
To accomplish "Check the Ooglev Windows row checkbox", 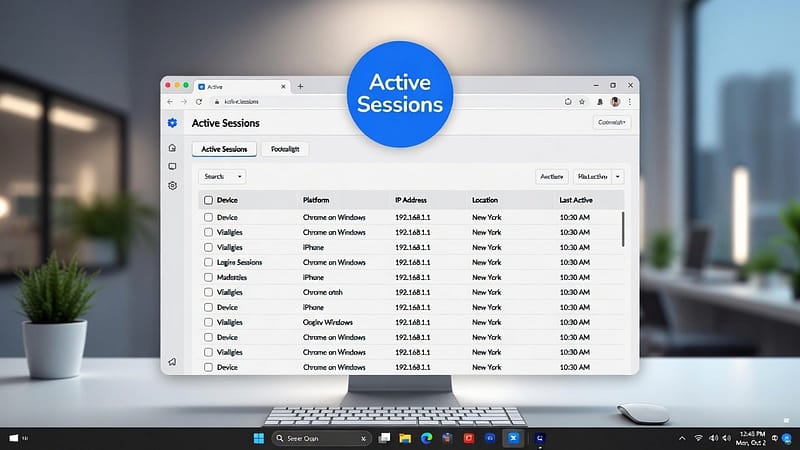I will coord(208,322).
